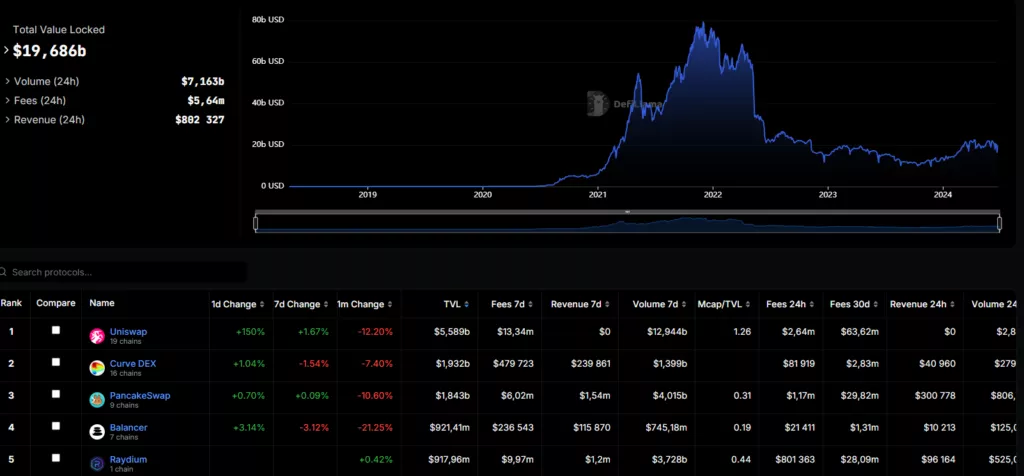Tick the Compare checkbox for Raydium
The width and height of the screenshot is (1024, 476).
[x=56, y=458]
